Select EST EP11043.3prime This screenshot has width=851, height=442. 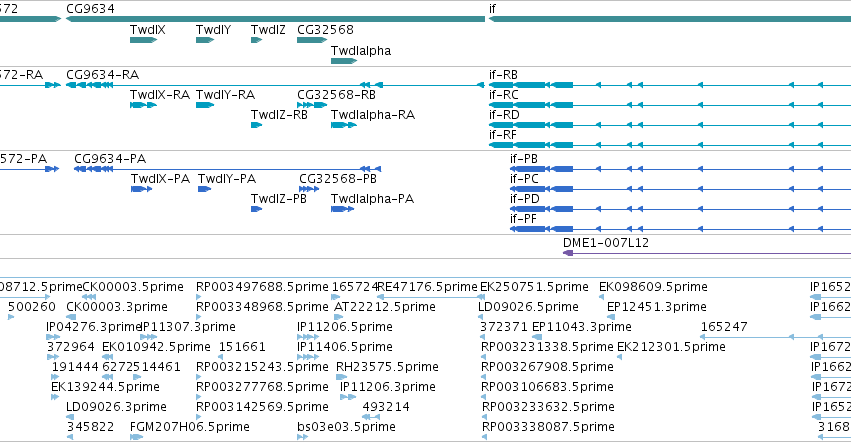click(x=582, y=327)
